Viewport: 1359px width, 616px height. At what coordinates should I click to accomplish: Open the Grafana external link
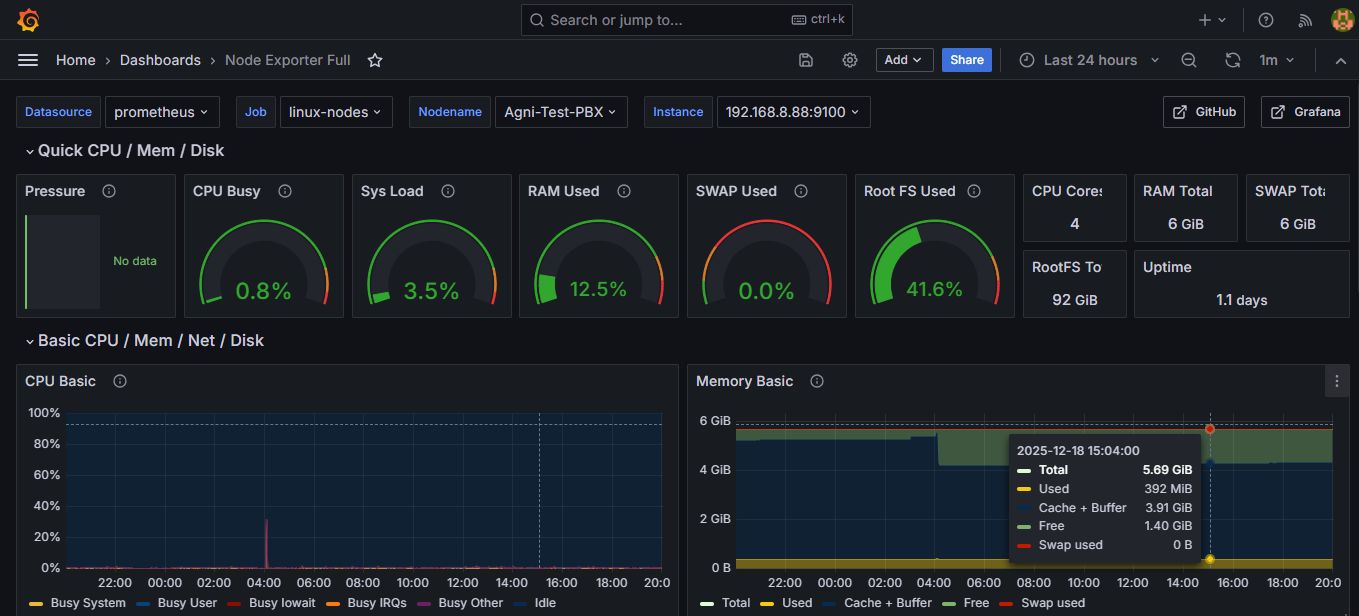click(1305, 112)
